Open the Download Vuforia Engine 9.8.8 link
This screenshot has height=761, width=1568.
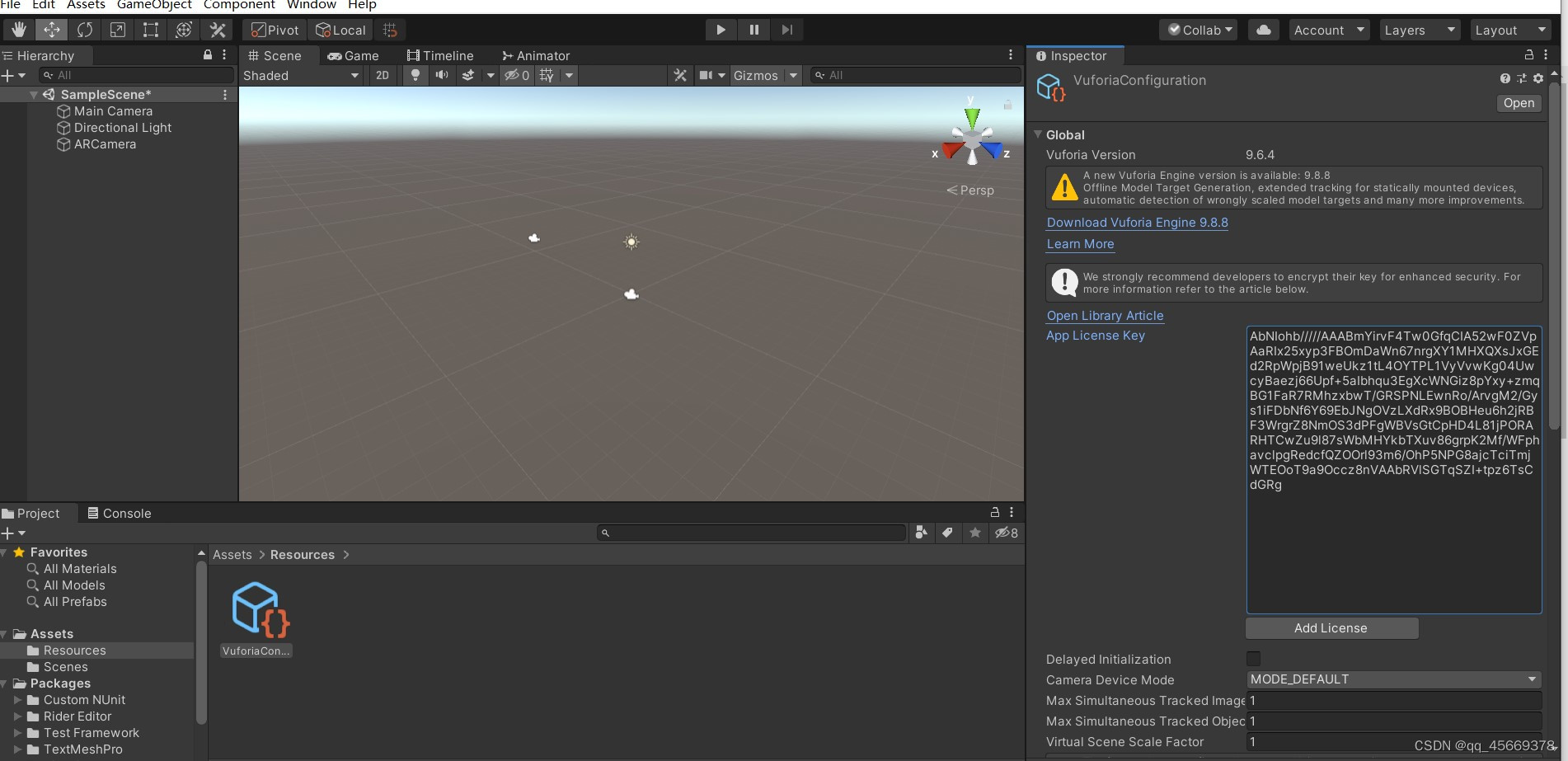1136,222
